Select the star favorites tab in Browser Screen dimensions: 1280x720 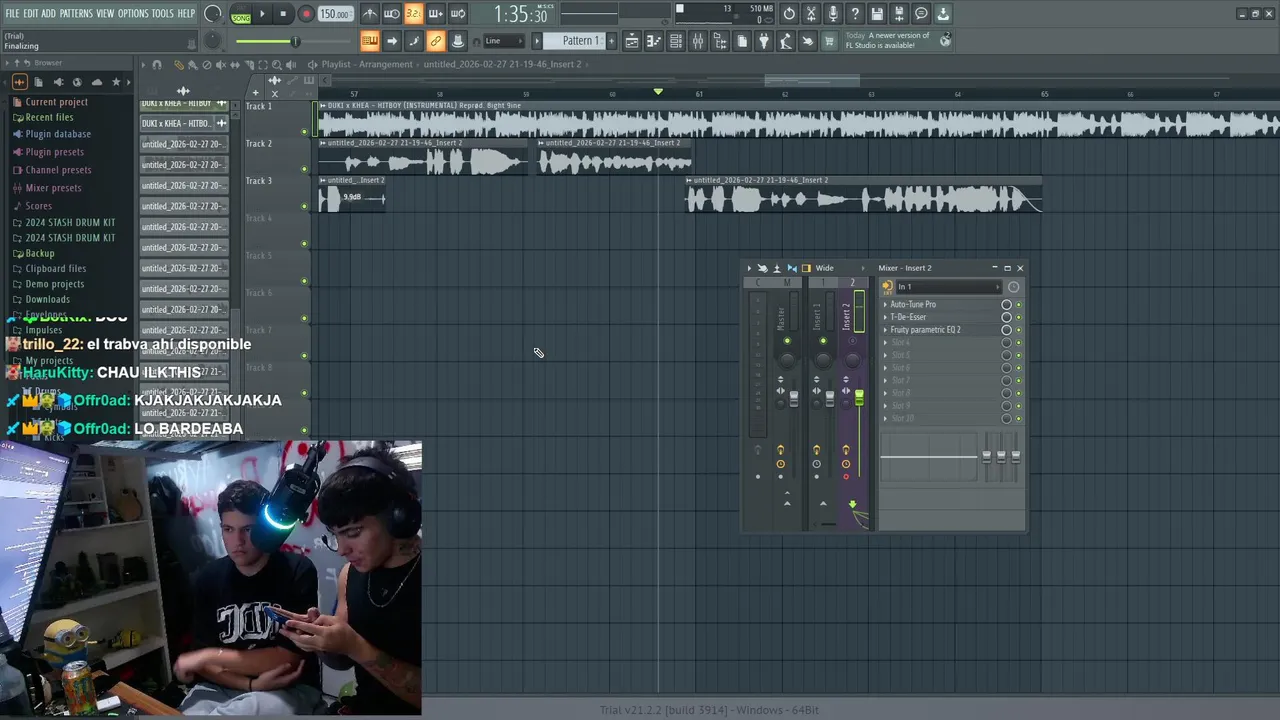coord(116,82)
